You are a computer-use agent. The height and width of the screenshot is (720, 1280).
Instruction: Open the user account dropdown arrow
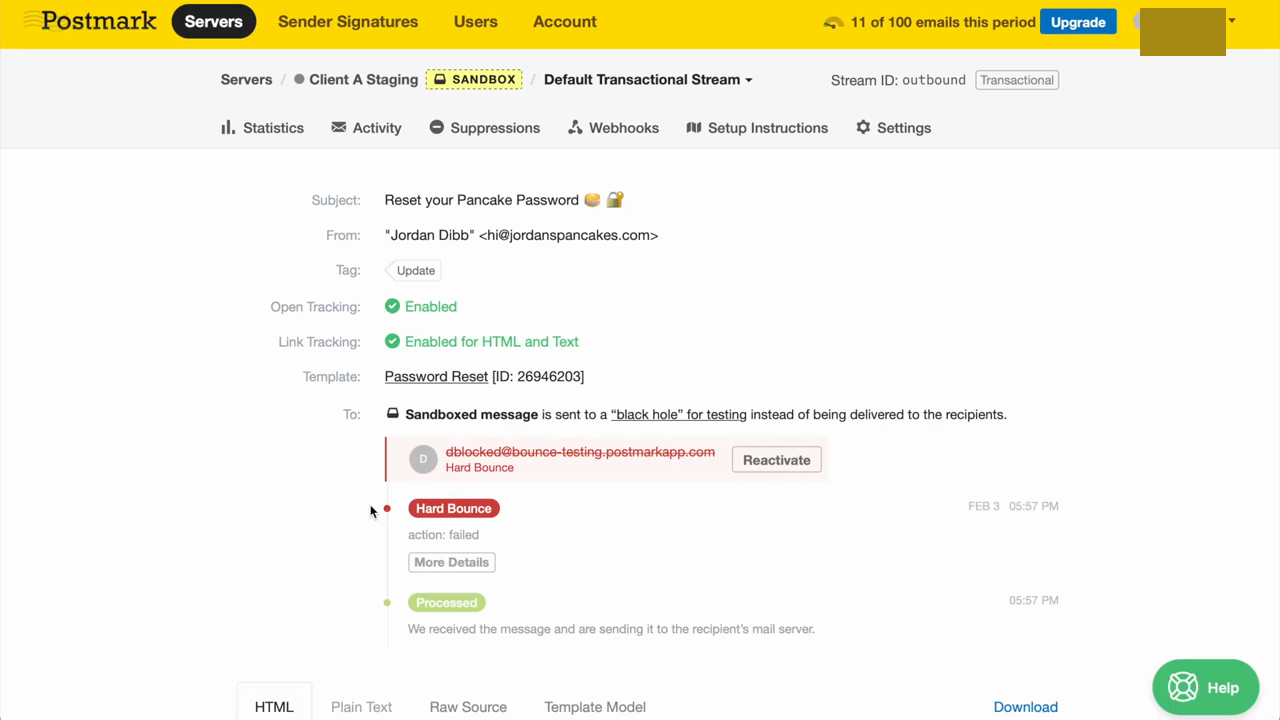pyautogui.click(x=1232, y=21)
